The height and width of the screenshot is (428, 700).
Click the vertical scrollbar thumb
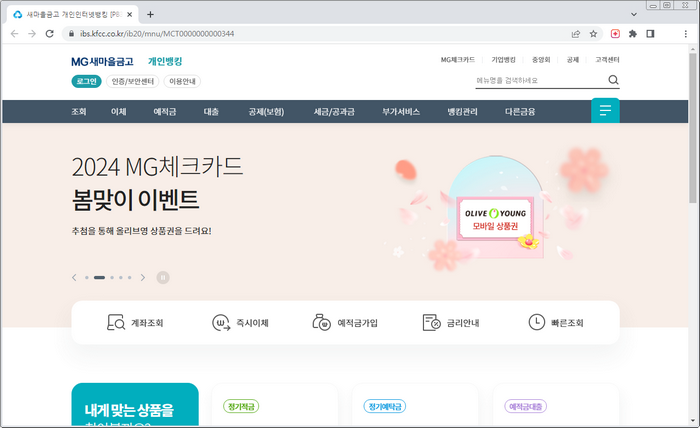coord(693,129)
